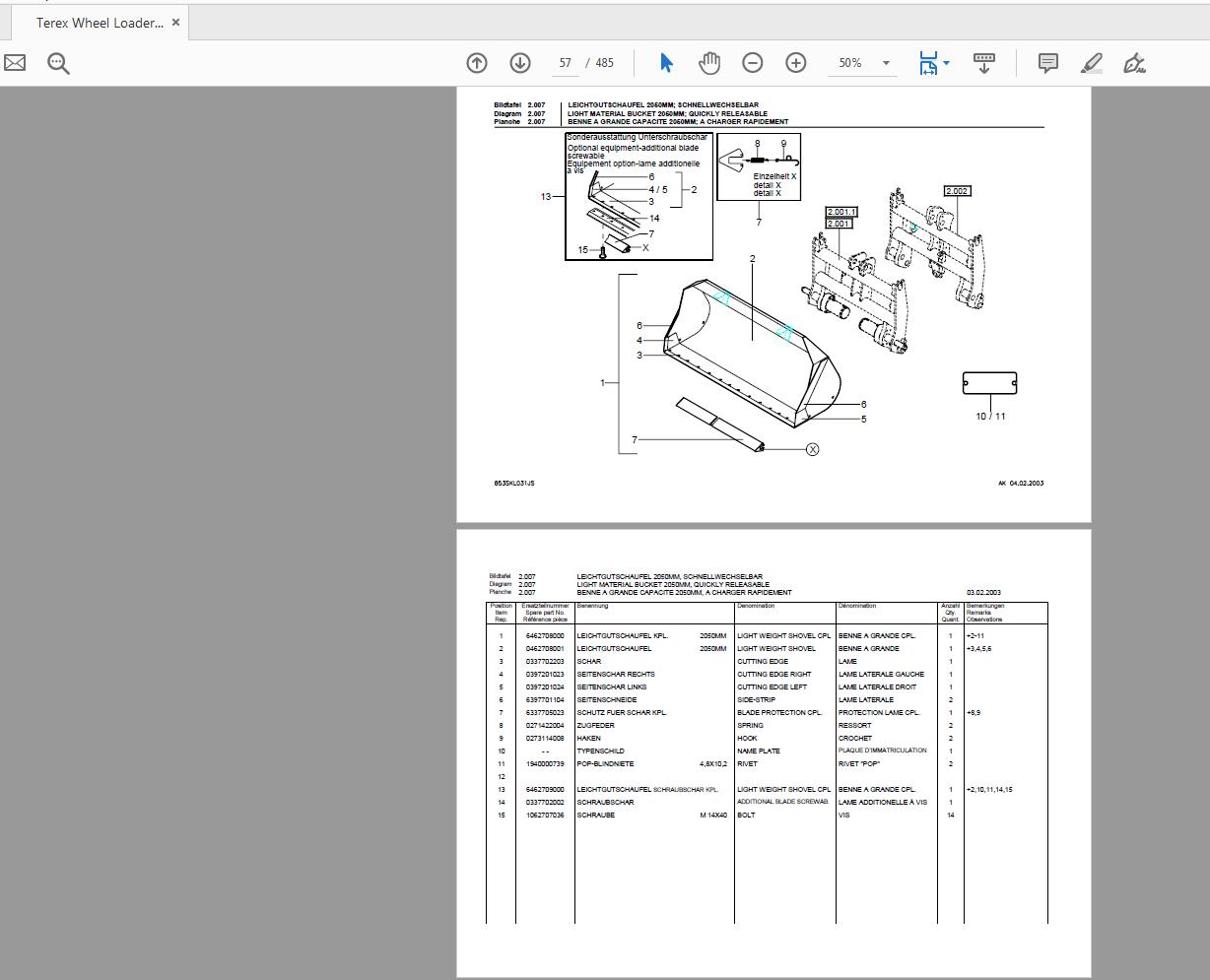
Task: Click SEITENSCHAR LINKS row text
Action: pos(612,687)
